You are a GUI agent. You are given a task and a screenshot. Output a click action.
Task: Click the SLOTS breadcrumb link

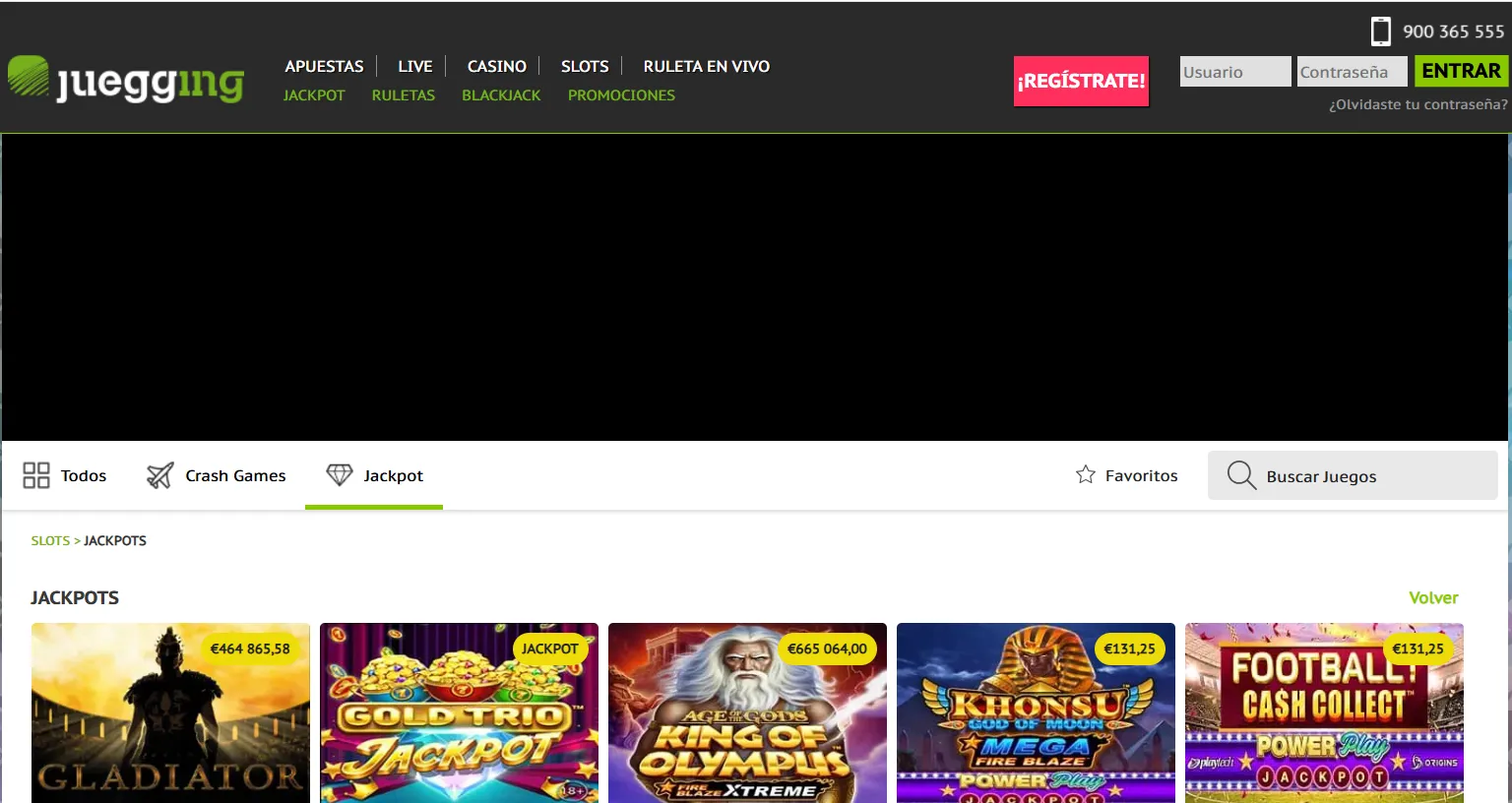[x=50, y=540]
